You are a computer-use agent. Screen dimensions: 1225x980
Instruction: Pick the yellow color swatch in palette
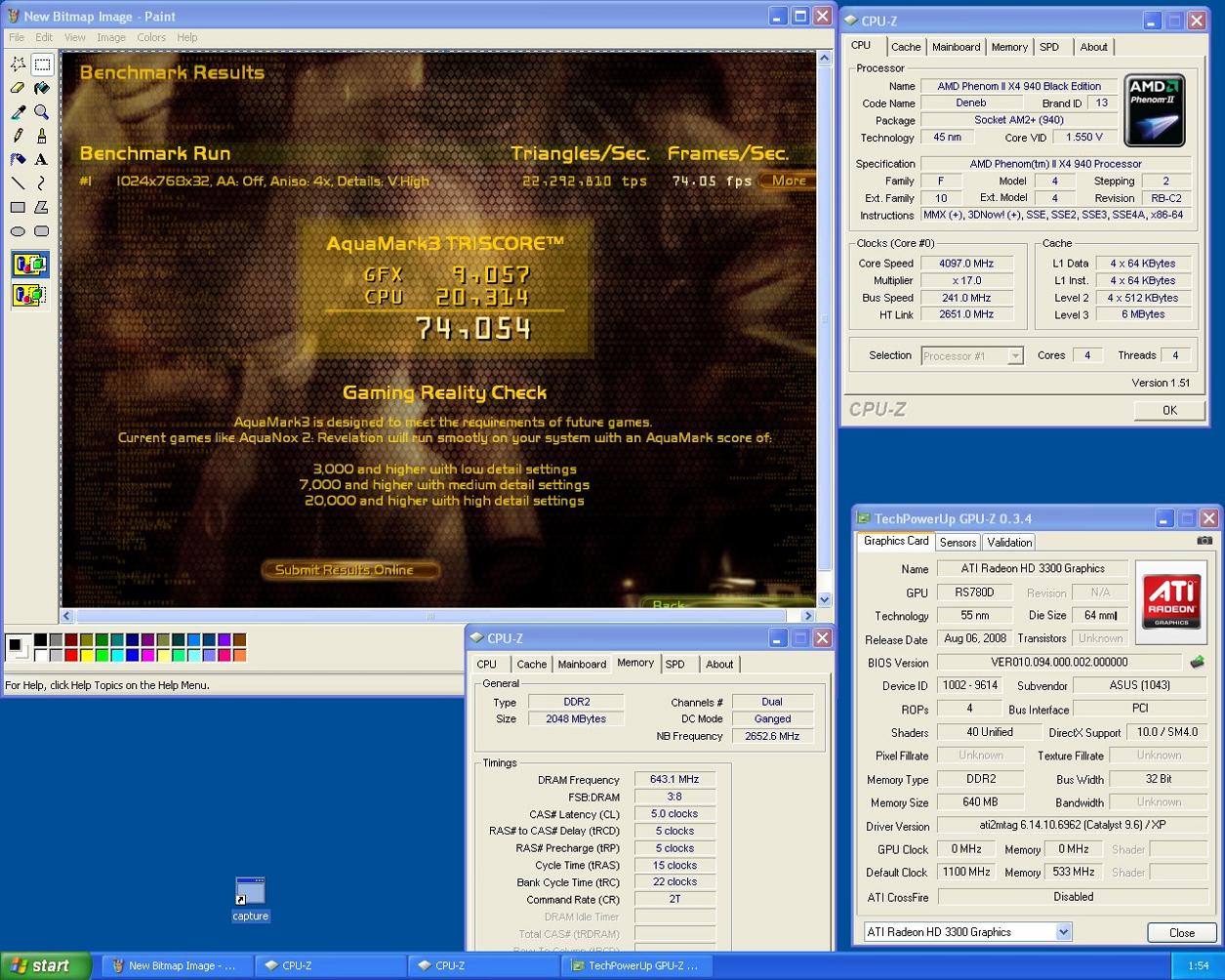(x=87, y=656)
